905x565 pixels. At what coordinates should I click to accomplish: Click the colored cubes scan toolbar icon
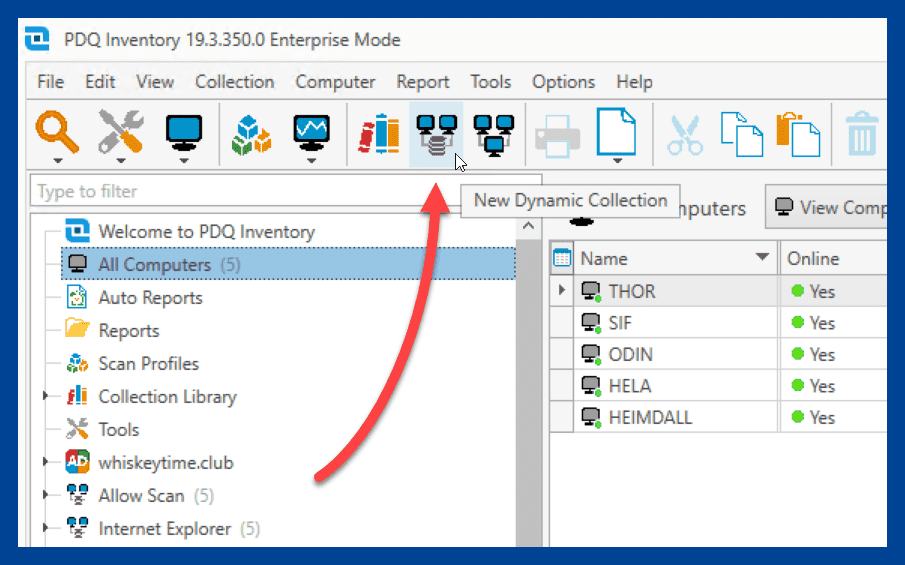251,135
